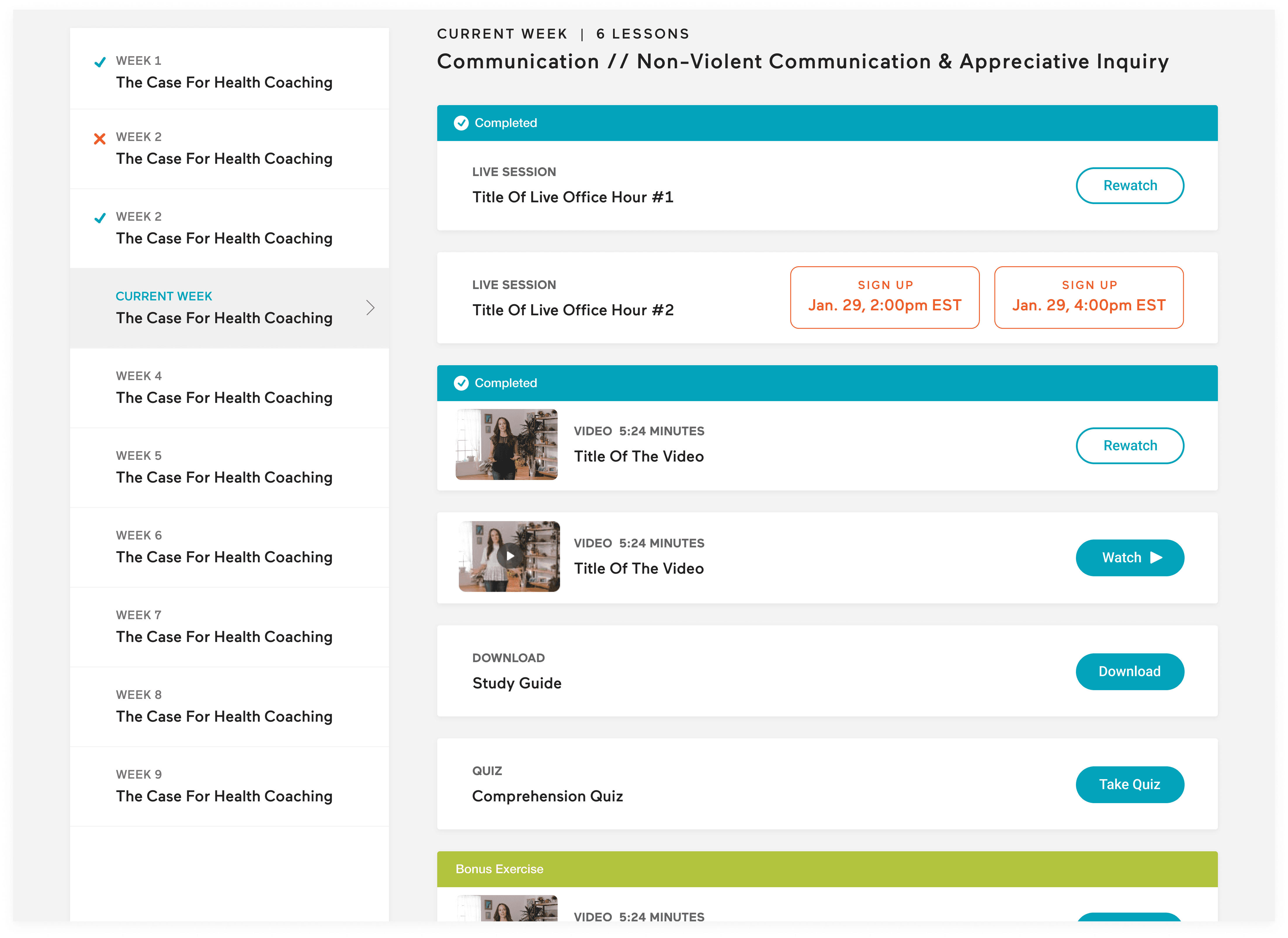This screenshot has width=1288, height=938.
Task: Click the second Week 2 blue checkmark icon
Action: 100,218
